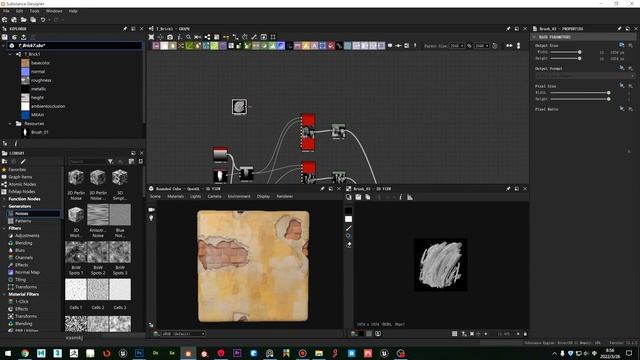
Task: Open the Parent Size width dropdown
Action: coord(457,46)
